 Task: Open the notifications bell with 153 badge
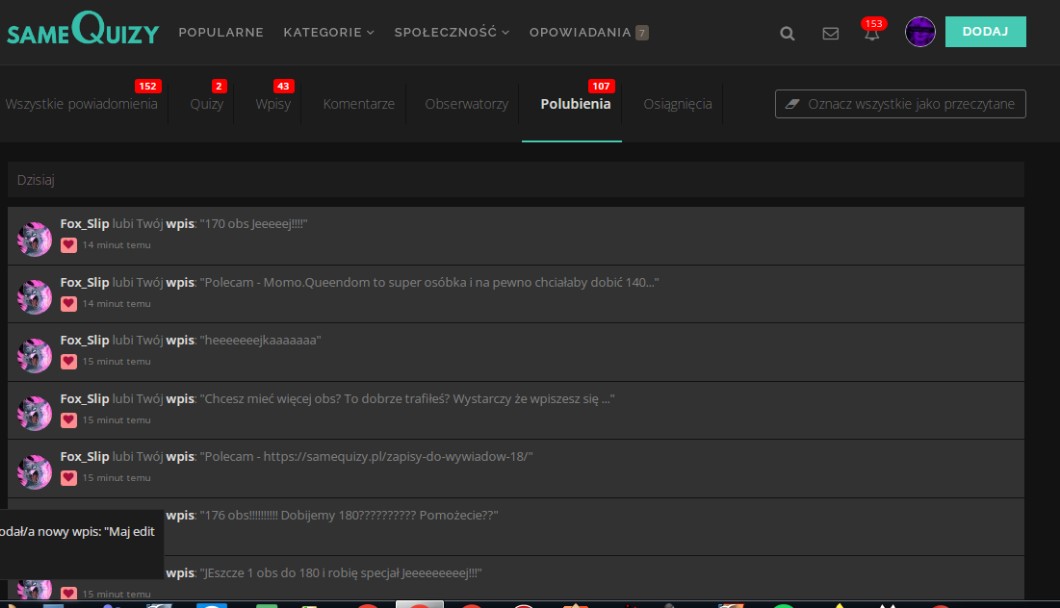870,32
